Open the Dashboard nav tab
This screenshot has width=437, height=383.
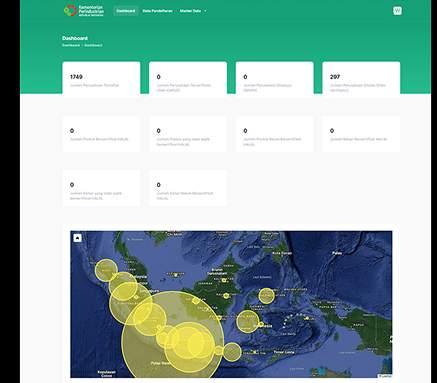(x=126, y=11)
